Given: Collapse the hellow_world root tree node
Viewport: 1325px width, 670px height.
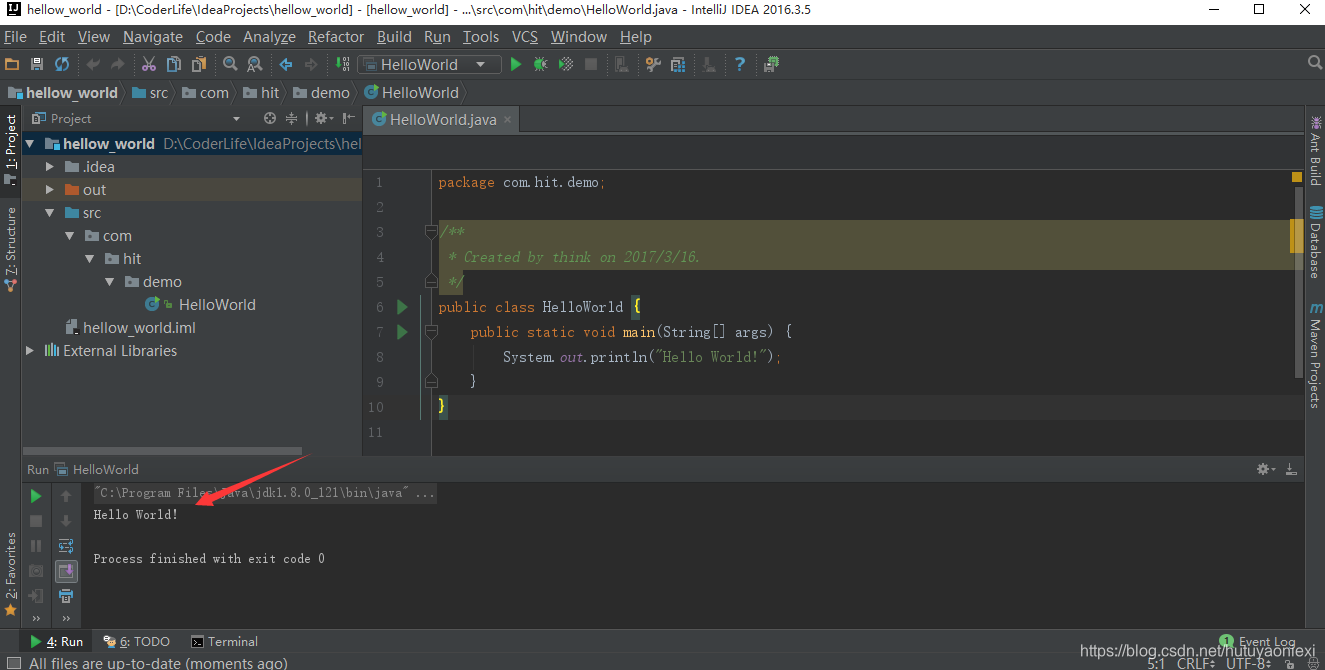Looking at the screenshot, I should coord(30,144).
